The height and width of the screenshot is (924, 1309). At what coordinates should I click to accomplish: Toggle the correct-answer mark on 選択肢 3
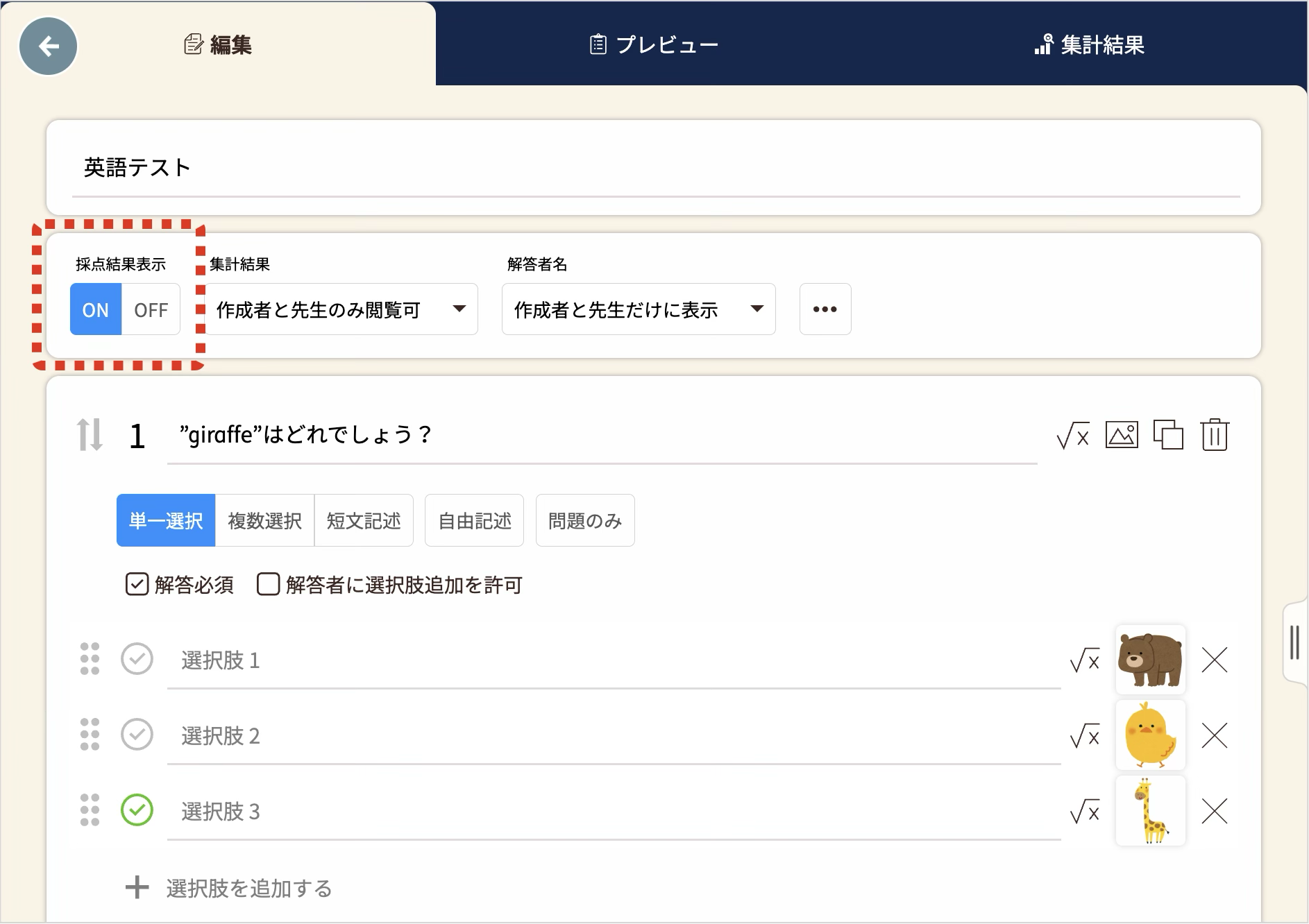(137, 810)
